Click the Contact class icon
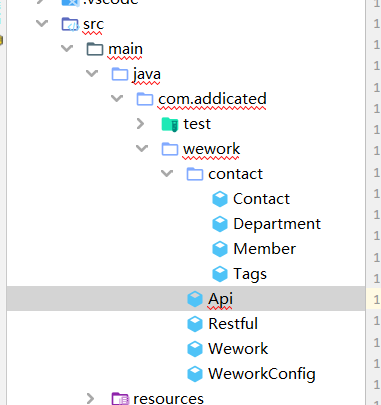The width and height of the screenshot is (381, 405). (x=220, y=199)
